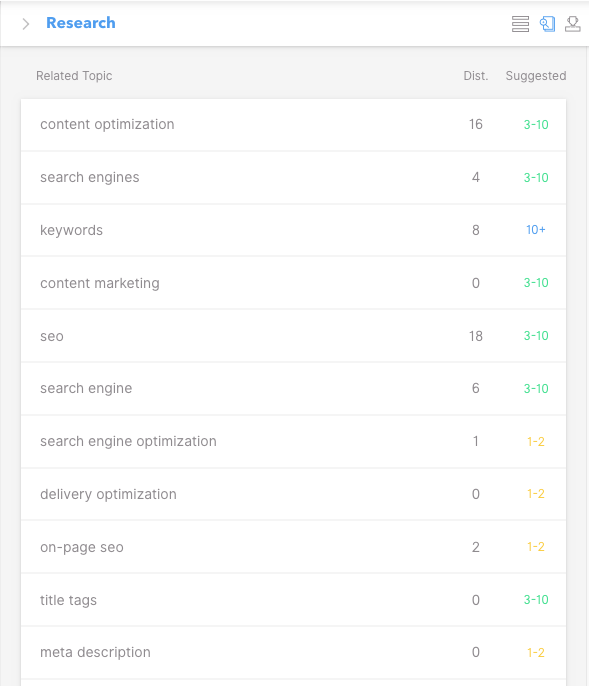589x686 pixels.
Task: Click the 18 distribution count for seo
Action: (x=476, y=336)
